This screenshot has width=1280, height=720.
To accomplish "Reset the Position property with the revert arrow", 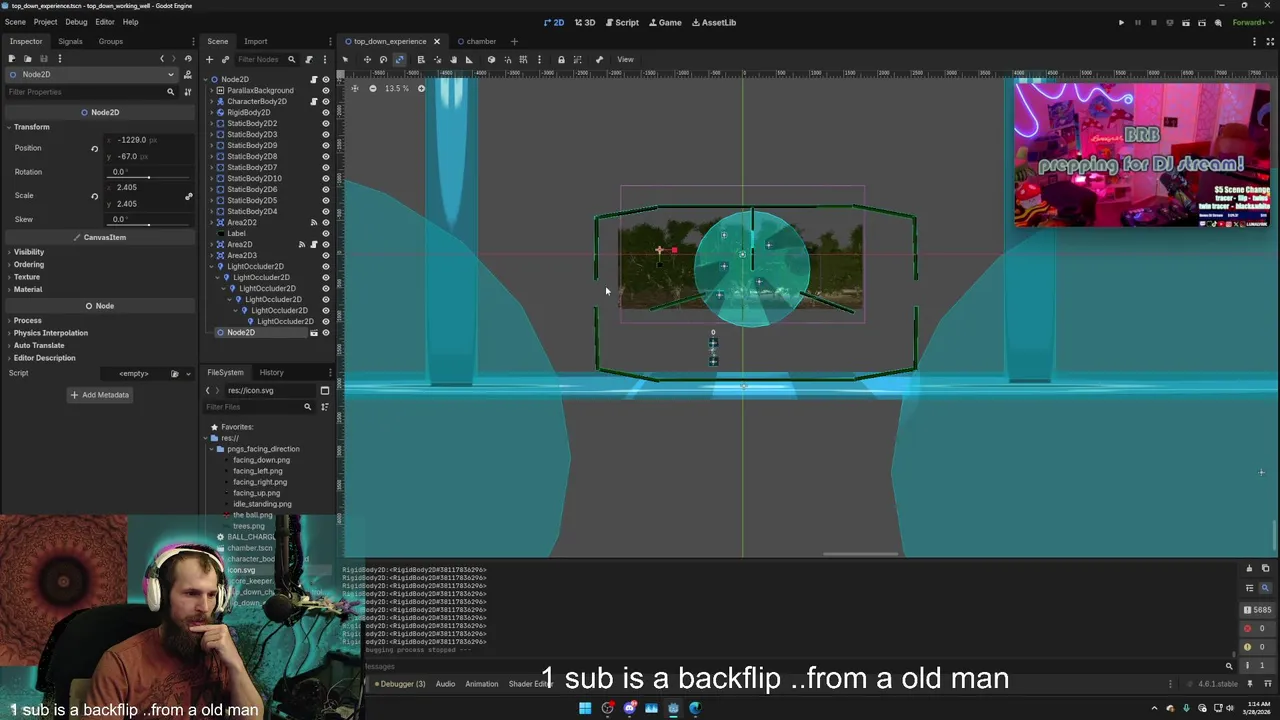I will tap(95, 148).
